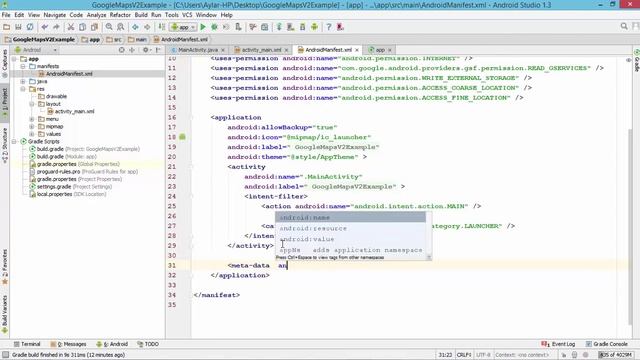Viewport: 640px width, 360px height.
Task: Click the Help question mark icon
Action: pyautogui.click(x=329, y=27)
